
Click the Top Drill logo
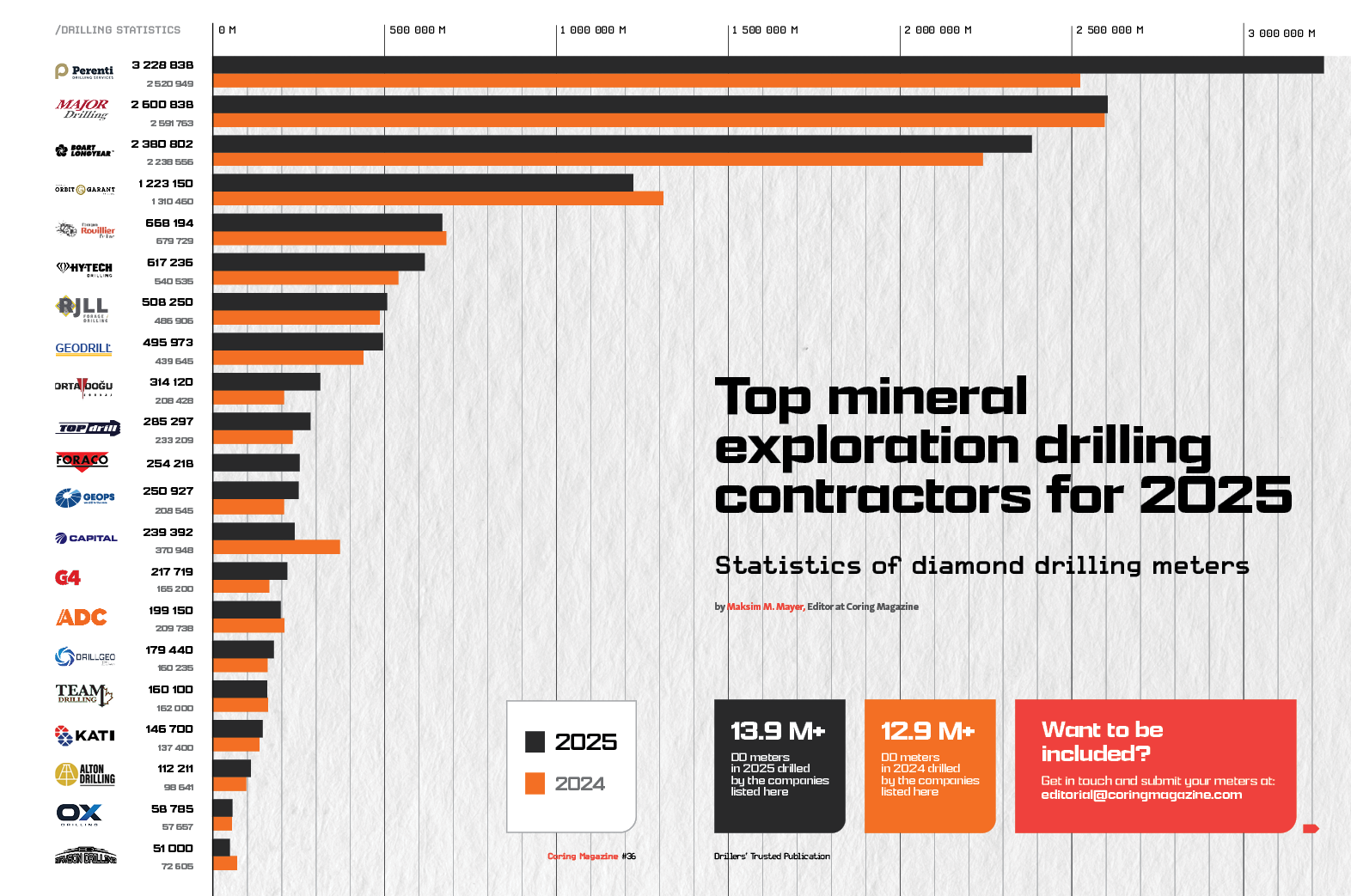(x=89, y=428)
